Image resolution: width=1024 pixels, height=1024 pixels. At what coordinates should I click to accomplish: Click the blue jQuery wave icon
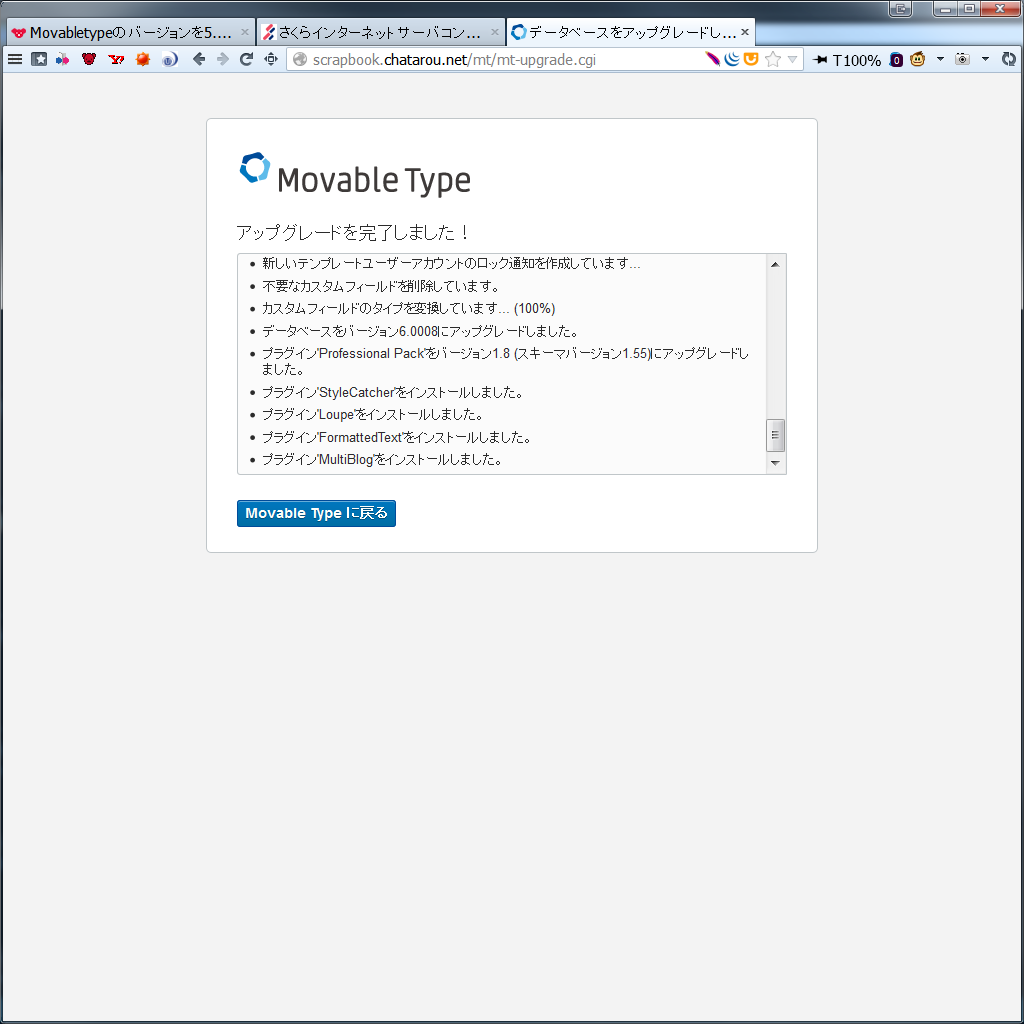732,59
